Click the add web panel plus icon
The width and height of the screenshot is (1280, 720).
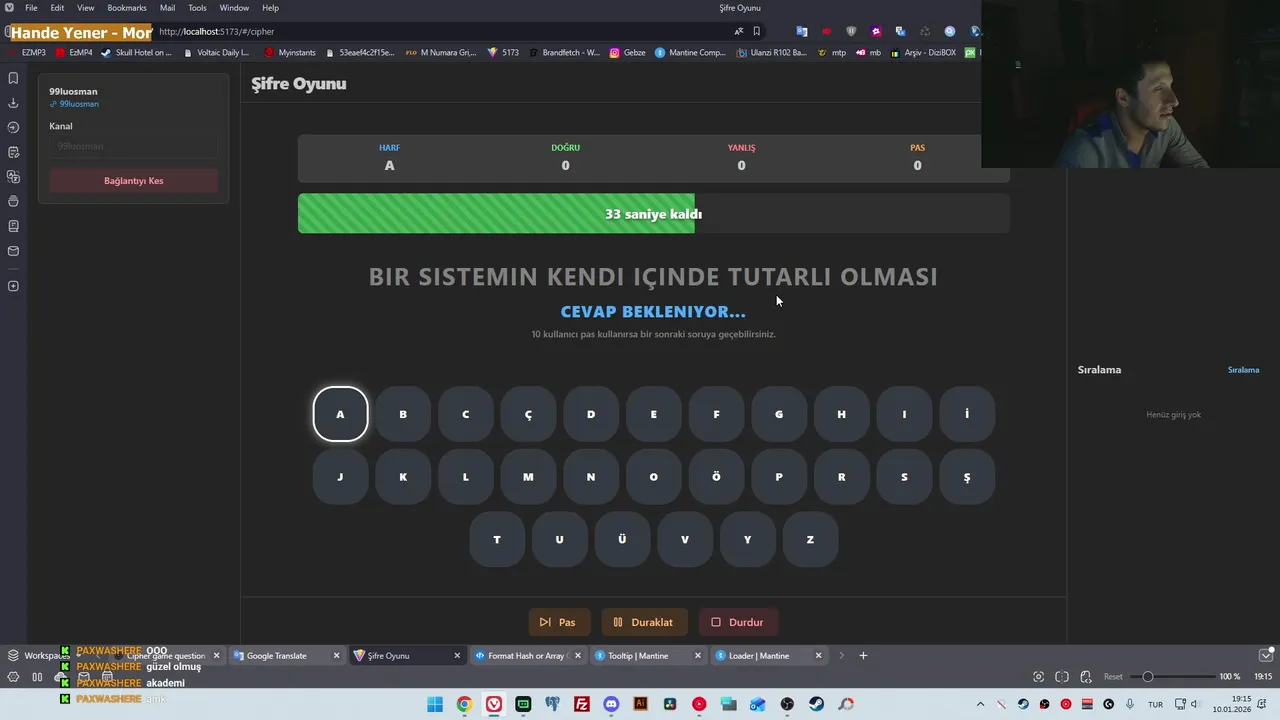(13, 286)
